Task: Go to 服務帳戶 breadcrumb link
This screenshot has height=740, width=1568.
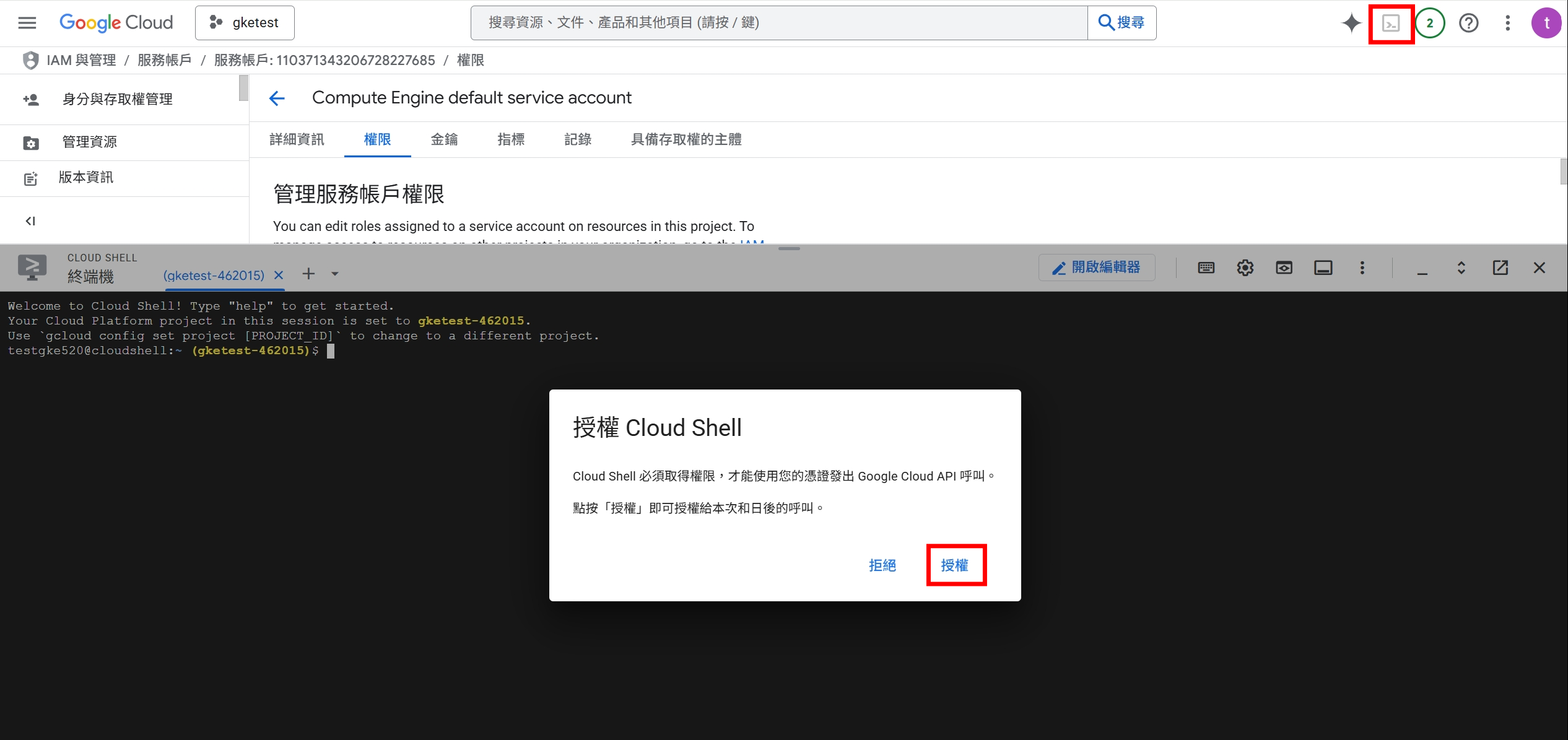Action: coord(164,60)
